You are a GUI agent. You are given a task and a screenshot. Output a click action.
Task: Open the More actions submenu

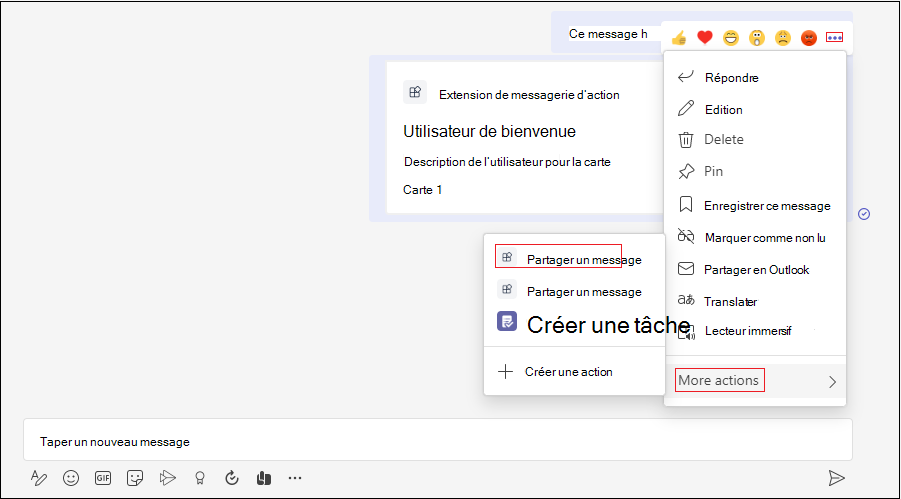(754, 381)
